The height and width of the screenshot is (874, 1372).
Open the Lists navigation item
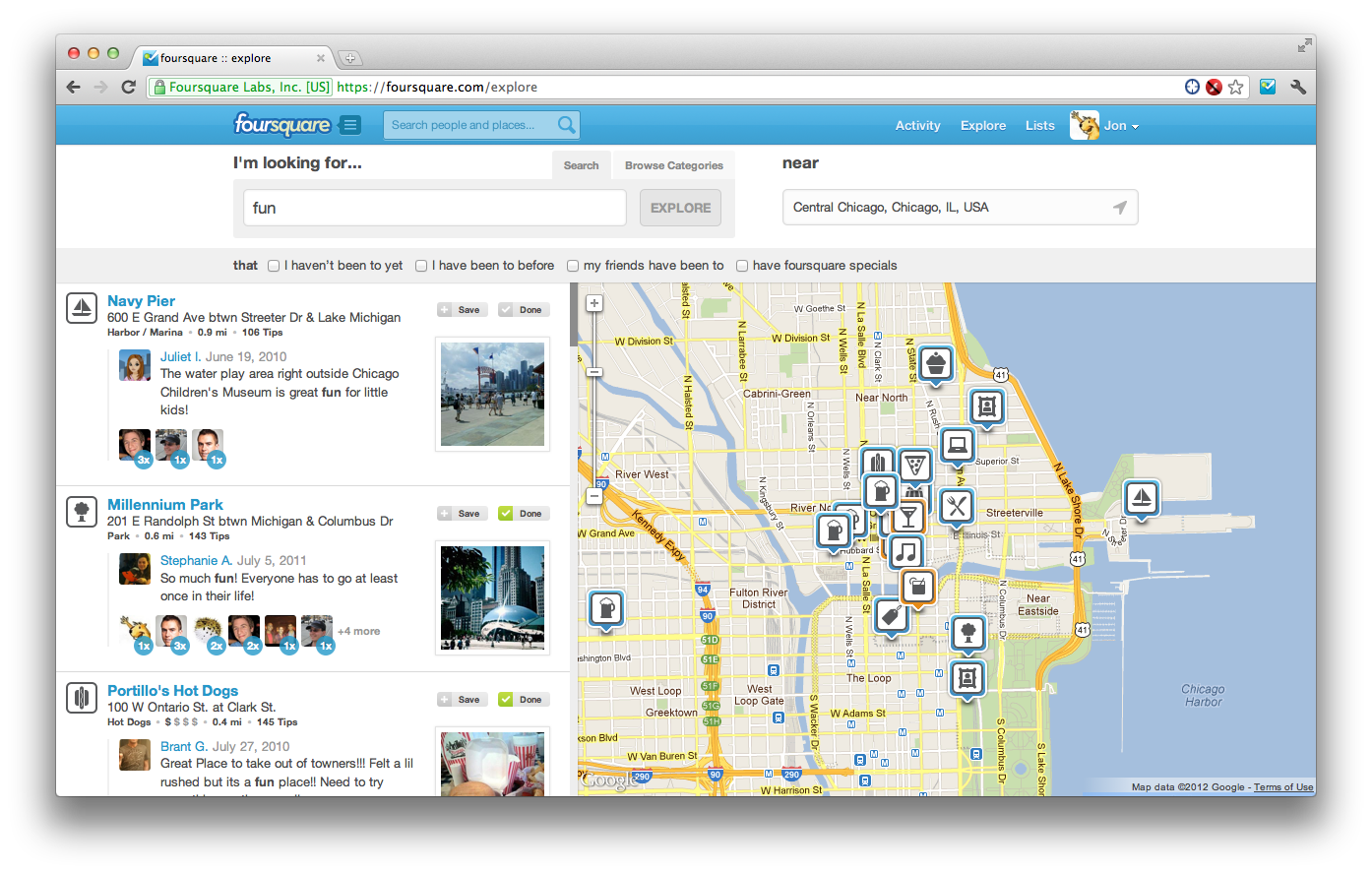[1039, 126]
